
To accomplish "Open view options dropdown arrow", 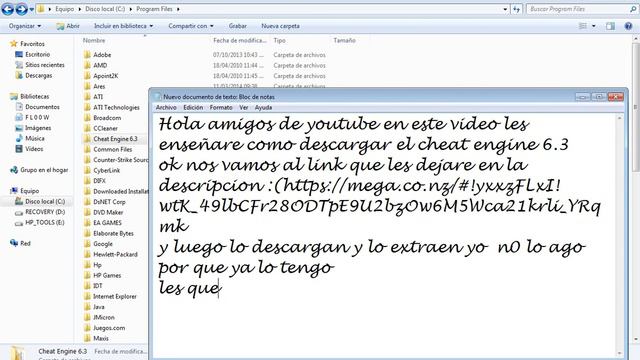I will (x=593, y=26).
